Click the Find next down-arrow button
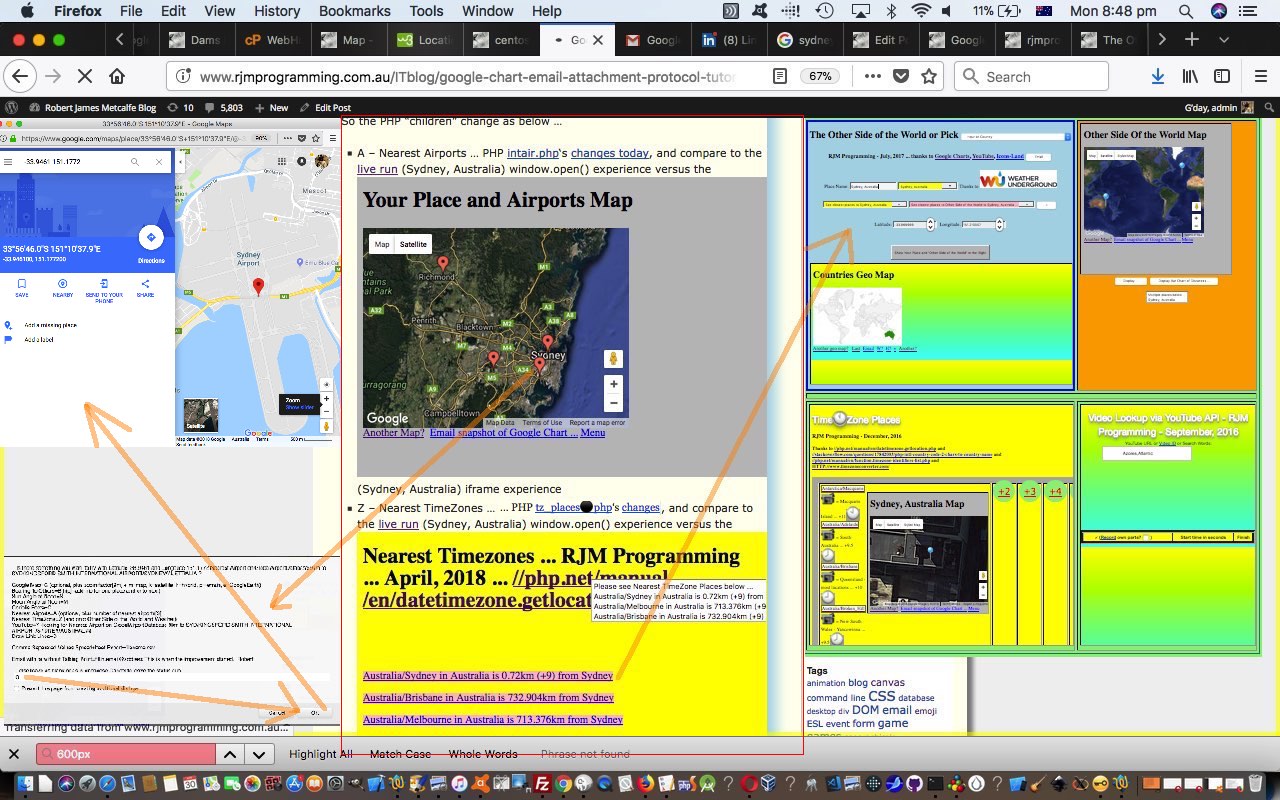The height and width of the screenshot is (800, 1280). (x=258, y=754)
